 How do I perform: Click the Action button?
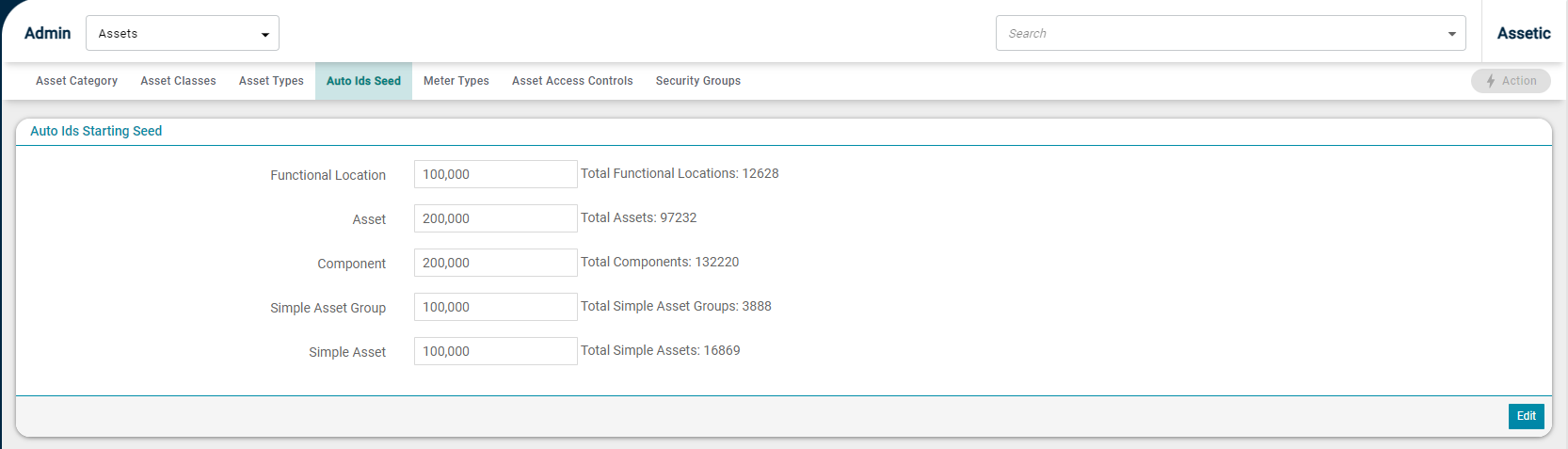click(x=1511, y=81)
